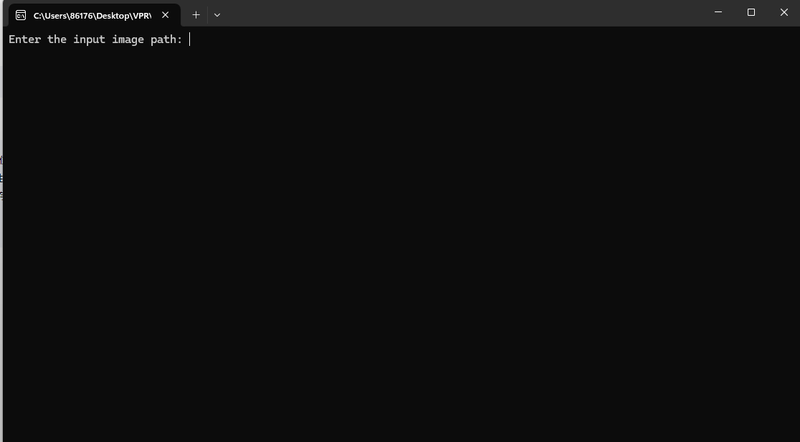Click the empty title bar area beside the chevron
Screen dimensions: 800x442
click(459, 13)
